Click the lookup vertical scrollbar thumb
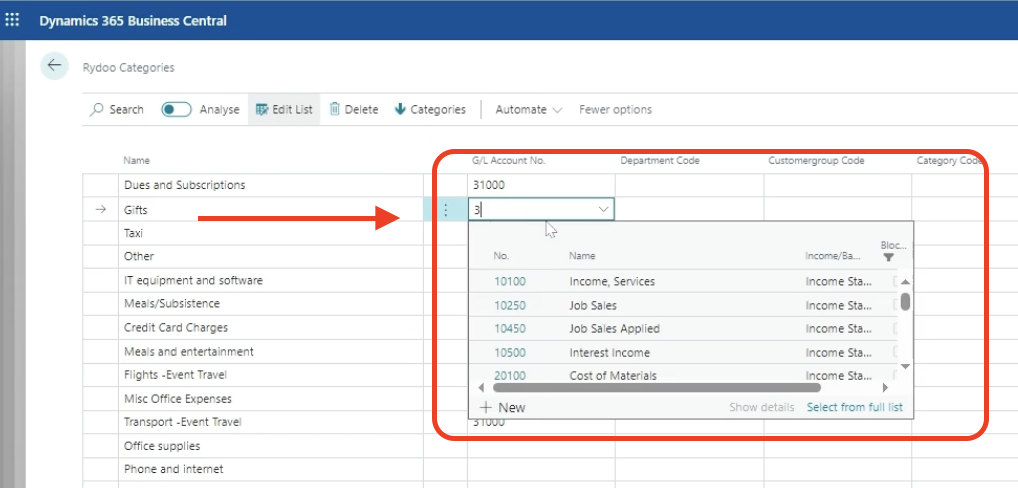1018x488 pixels. [x=905, y=302]
